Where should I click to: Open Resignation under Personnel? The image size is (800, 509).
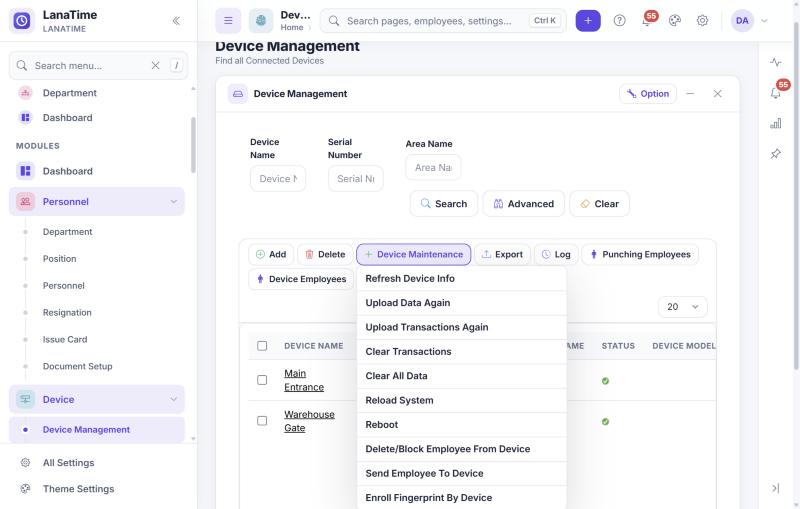coord(67,313)
